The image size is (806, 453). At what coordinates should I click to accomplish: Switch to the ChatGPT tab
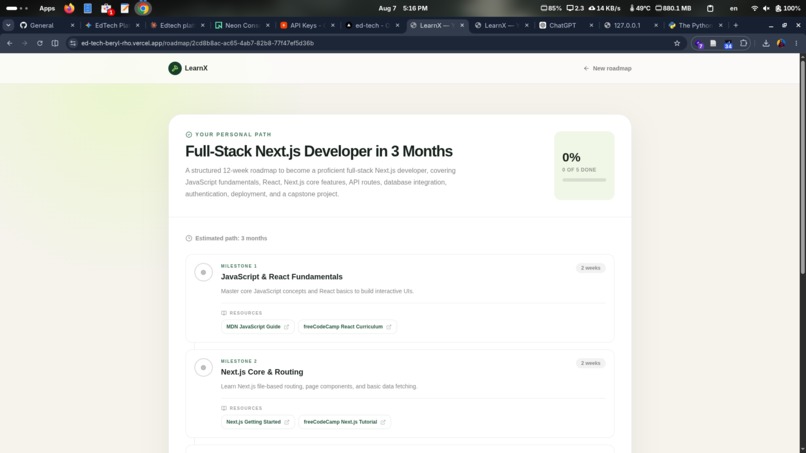point(561,25)
